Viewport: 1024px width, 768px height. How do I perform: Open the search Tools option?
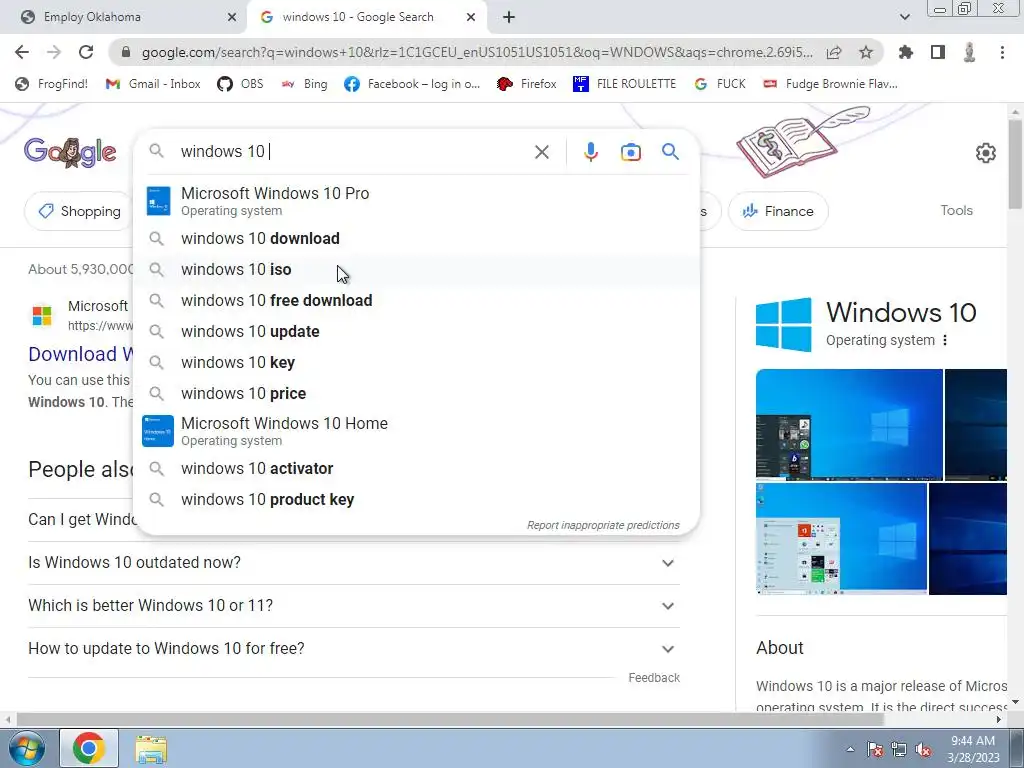956,210
